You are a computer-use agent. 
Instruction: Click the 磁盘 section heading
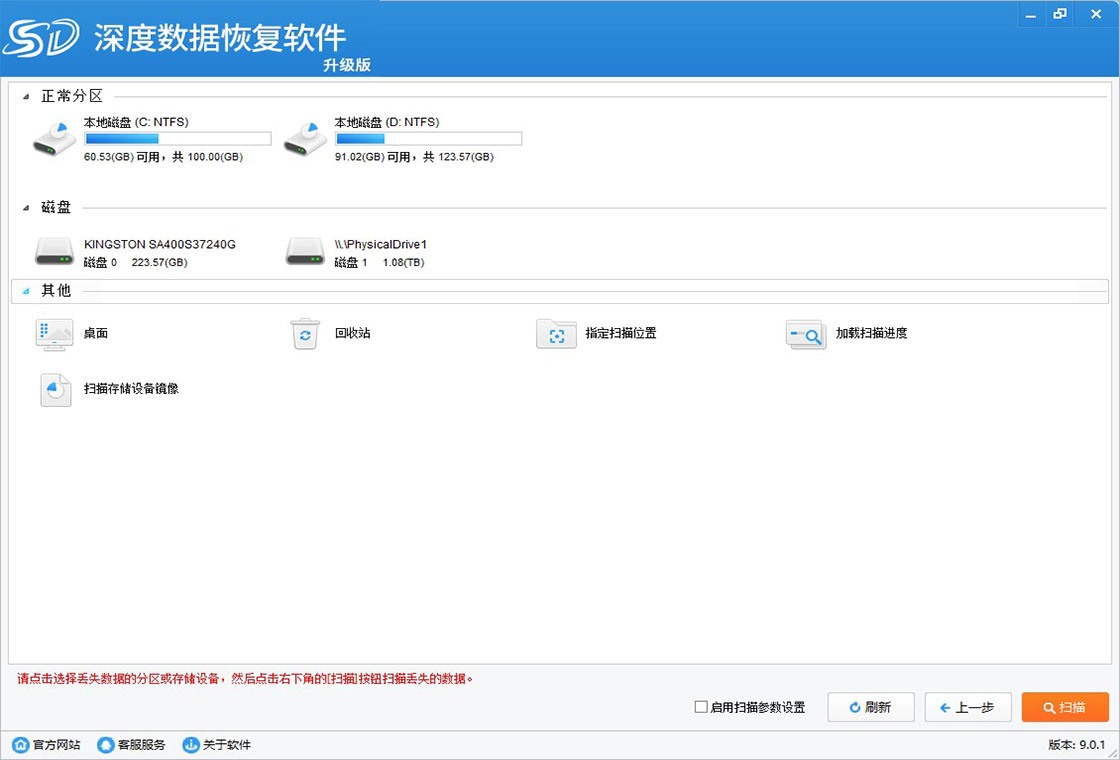56,208
